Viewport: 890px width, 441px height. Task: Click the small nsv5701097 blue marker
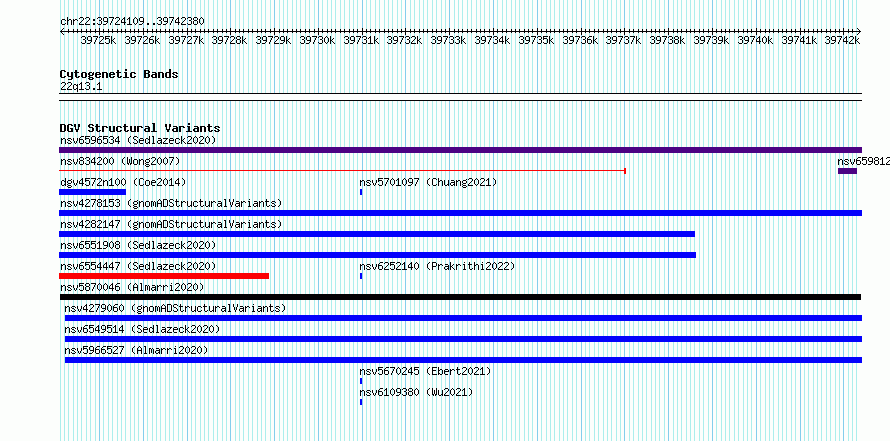(x=361, y=192)
